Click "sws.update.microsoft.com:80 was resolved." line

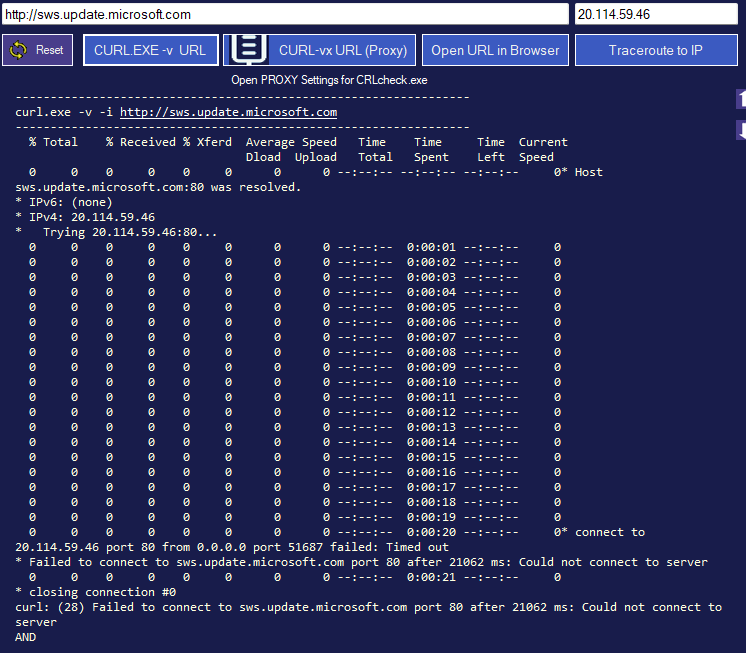pos(158,187)
